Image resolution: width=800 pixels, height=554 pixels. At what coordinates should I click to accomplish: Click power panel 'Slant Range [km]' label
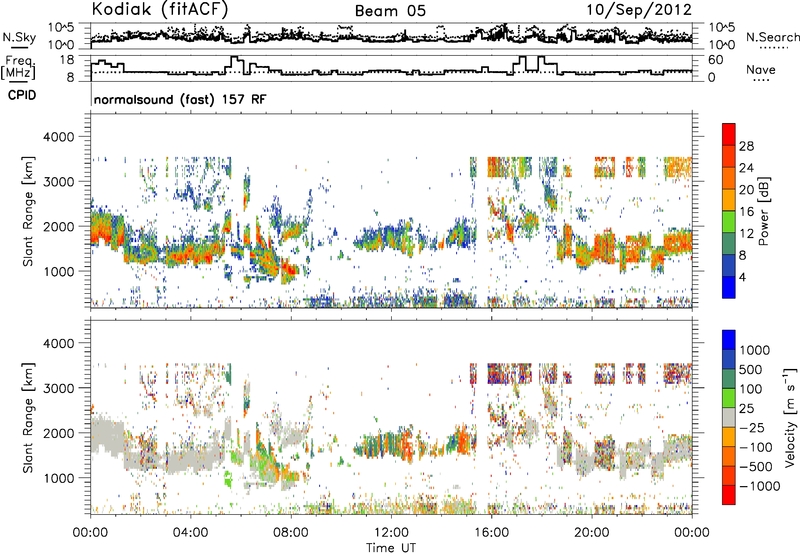[28, 211]
